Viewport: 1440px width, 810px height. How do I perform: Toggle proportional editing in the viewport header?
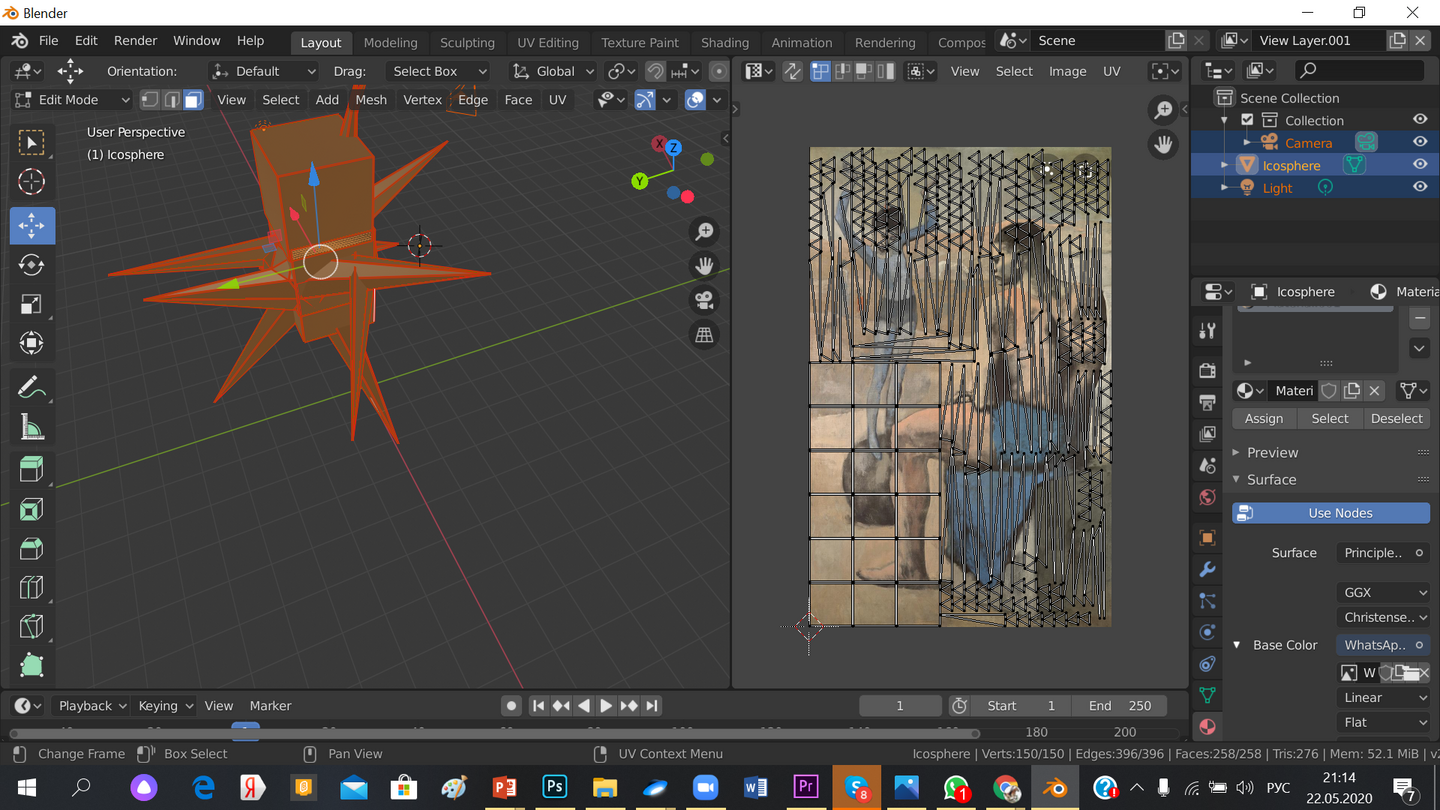pyautogui.click(x=718, y=71)
